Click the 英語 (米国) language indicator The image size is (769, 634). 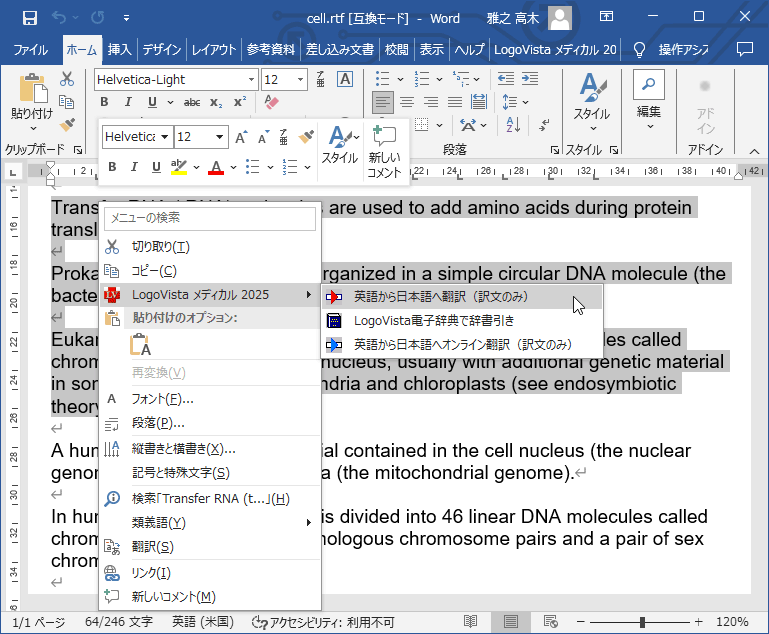coord(203,622)
